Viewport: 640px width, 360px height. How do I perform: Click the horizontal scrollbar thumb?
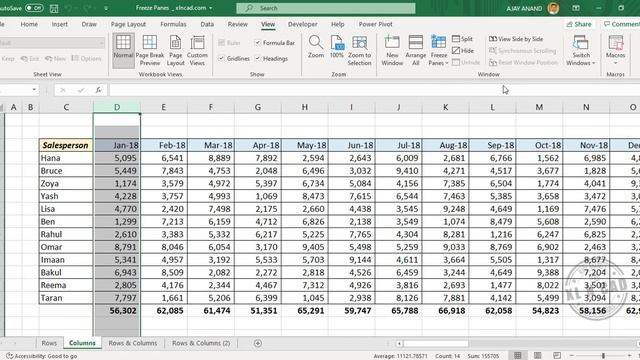tap(436, 344)
